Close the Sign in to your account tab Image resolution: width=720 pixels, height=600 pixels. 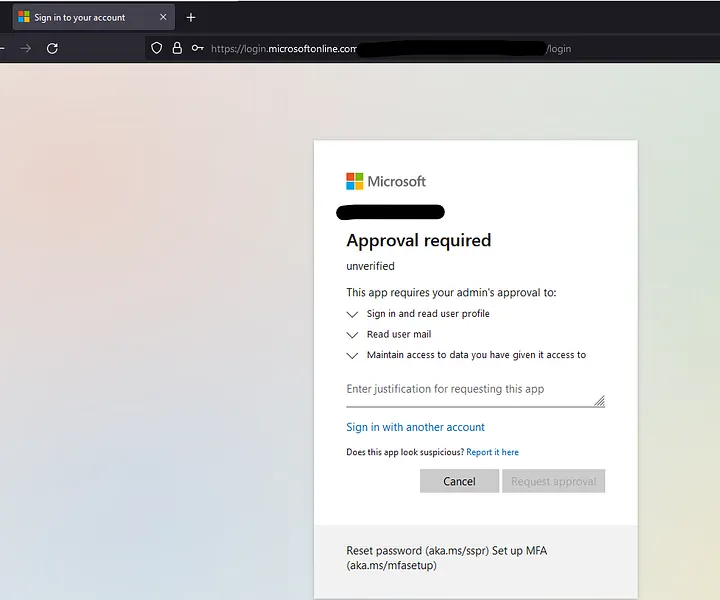coord(163,17)
